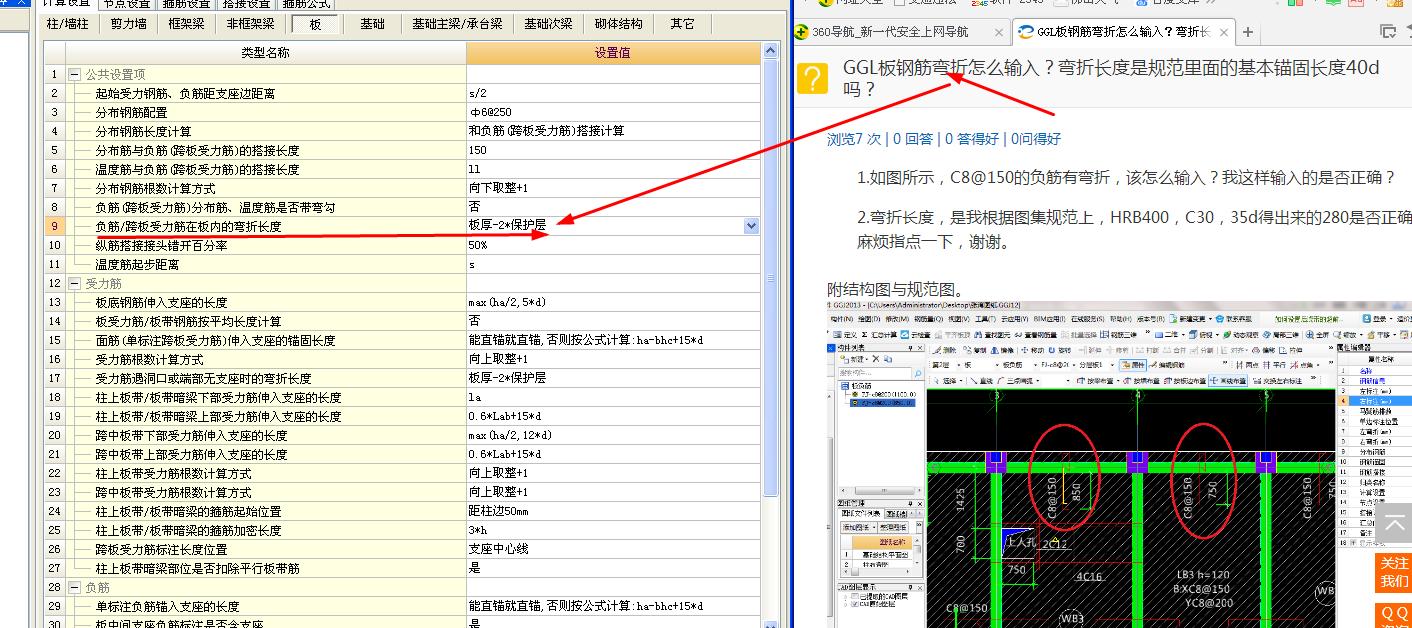Click value max(ha/2,5*d) in row 13
1412x628 pixels.
point(613,302)
